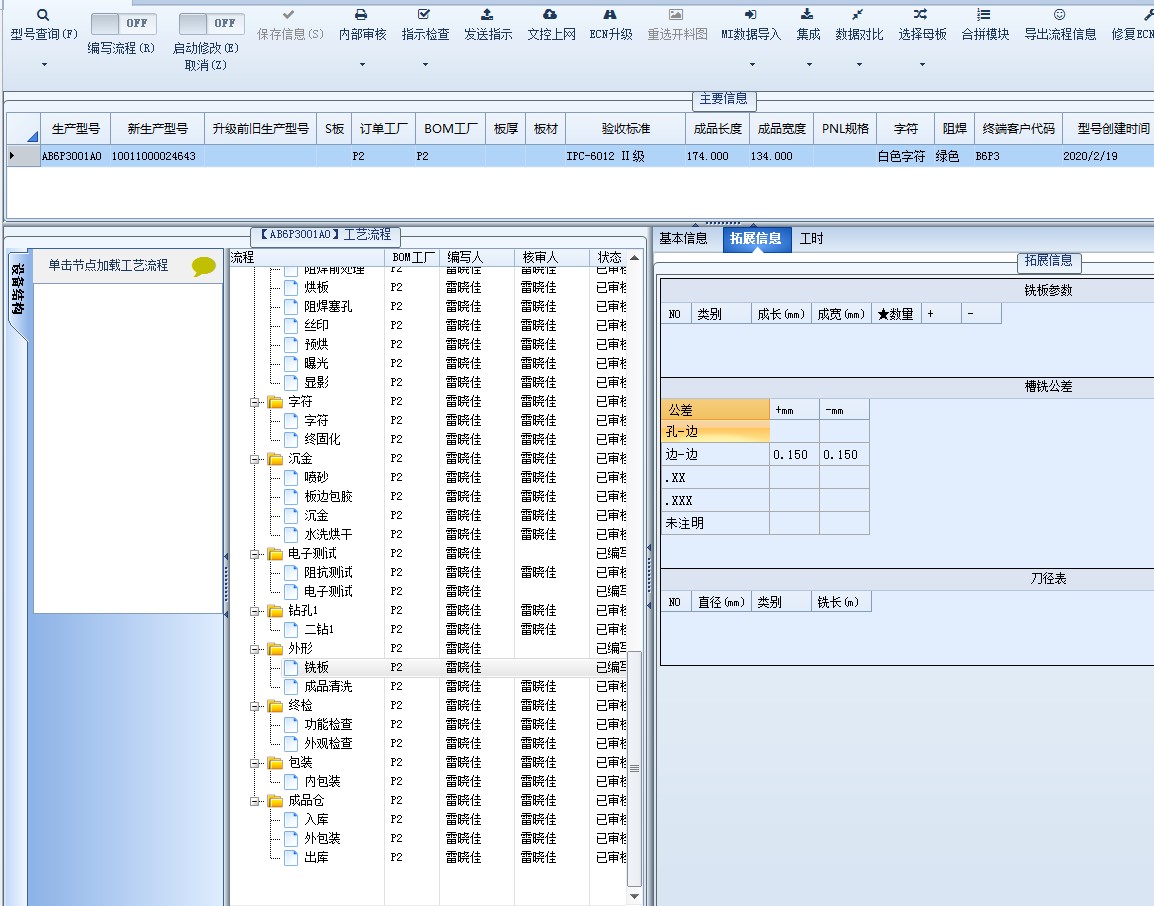This screenshot has height=906, width=1154.
Task: Click 集成 download icon
Action: point(807,15)
